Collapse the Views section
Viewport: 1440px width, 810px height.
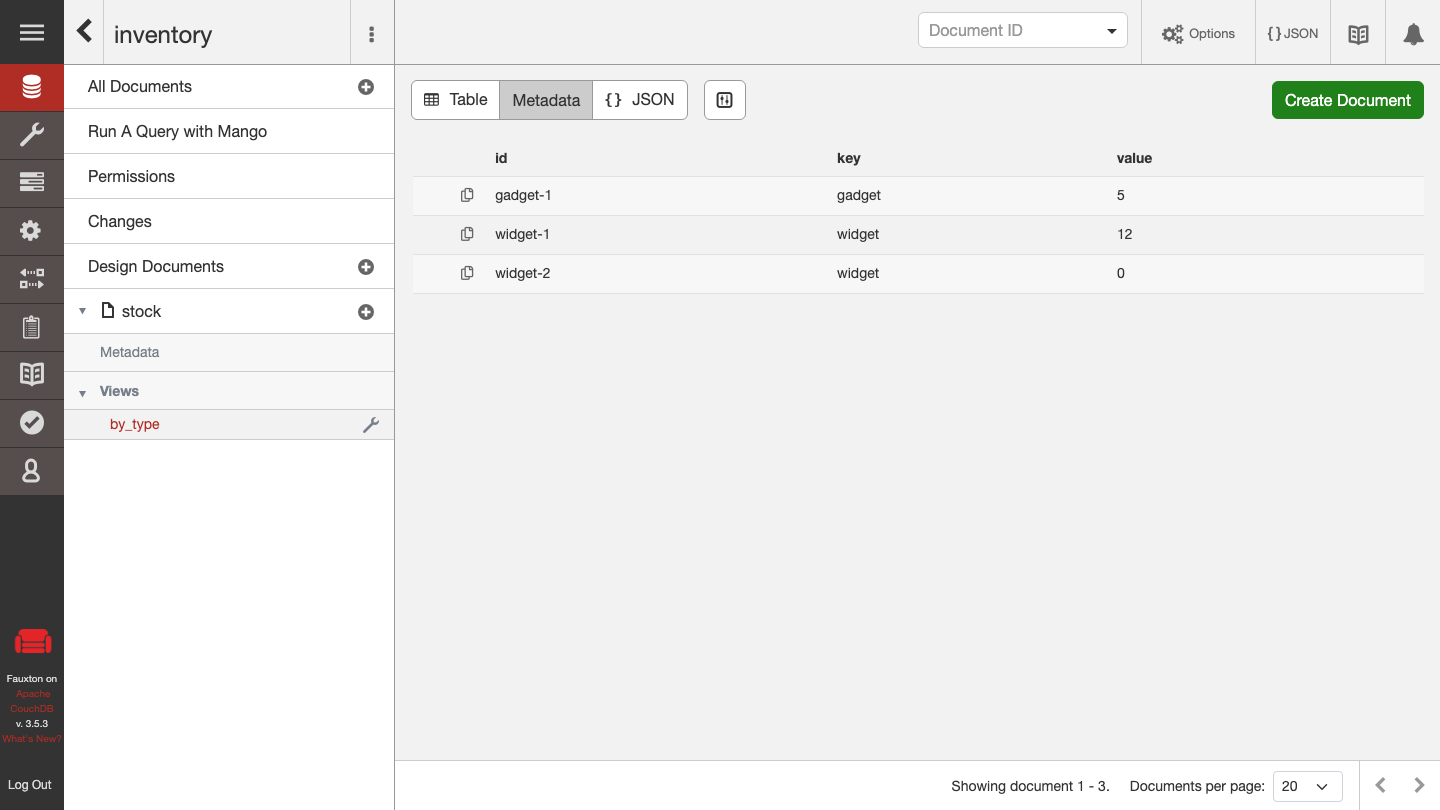click(83, 393)
